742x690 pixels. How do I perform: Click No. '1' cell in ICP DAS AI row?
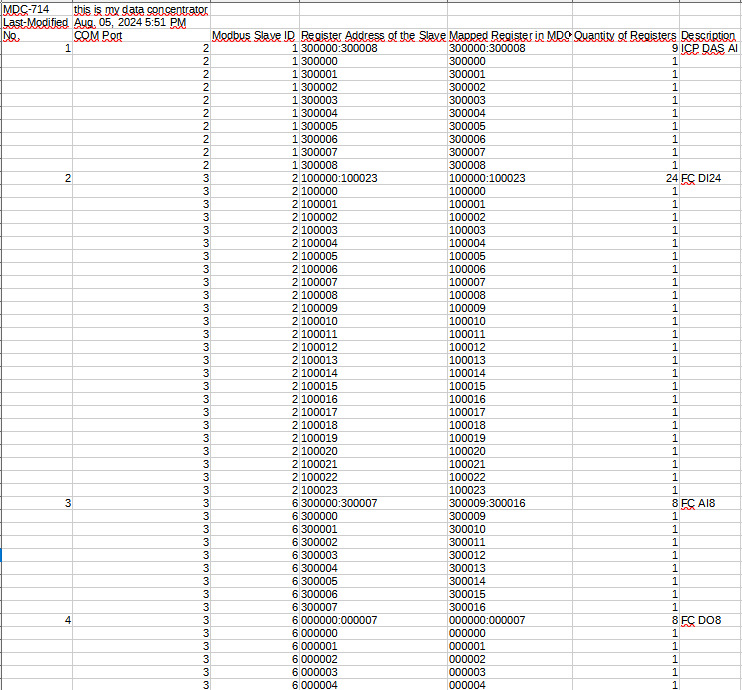37,48
